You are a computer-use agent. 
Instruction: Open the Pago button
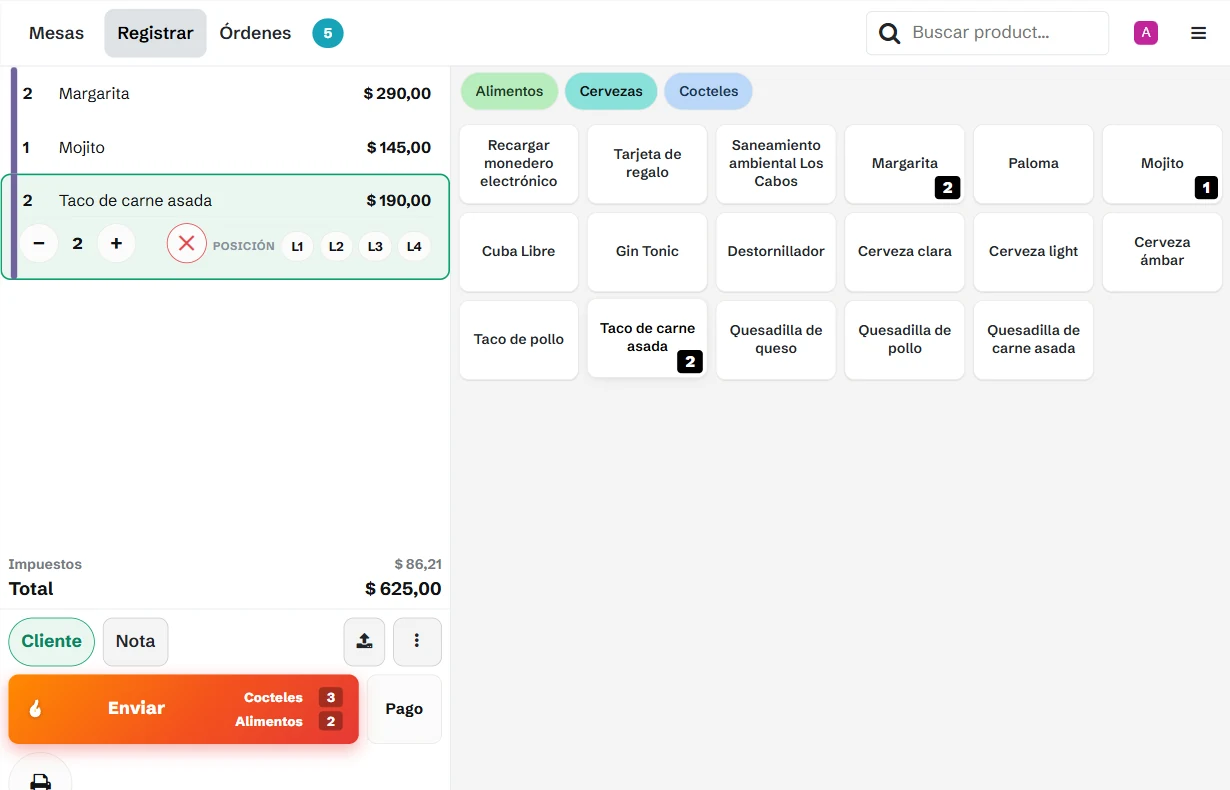pyautogui.click(x=404, y=708)
